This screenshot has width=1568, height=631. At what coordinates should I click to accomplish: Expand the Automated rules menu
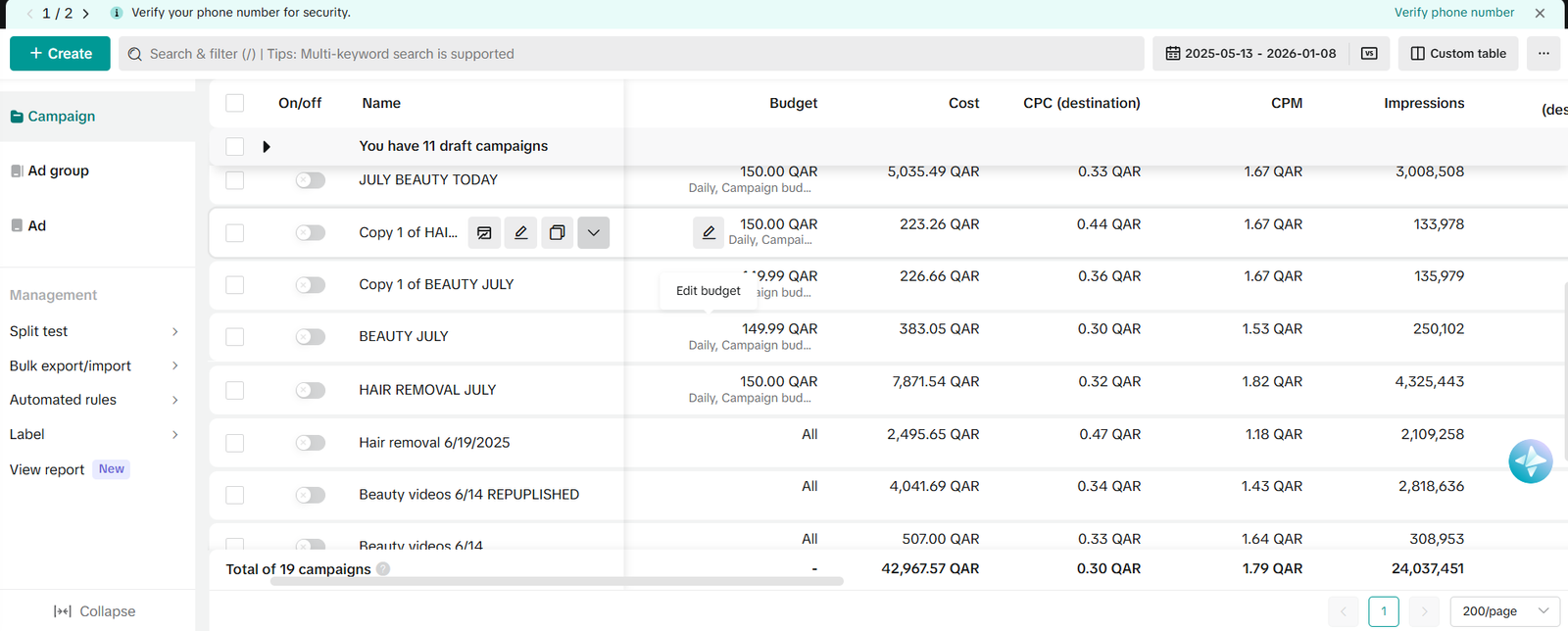[x=94, y=400]
